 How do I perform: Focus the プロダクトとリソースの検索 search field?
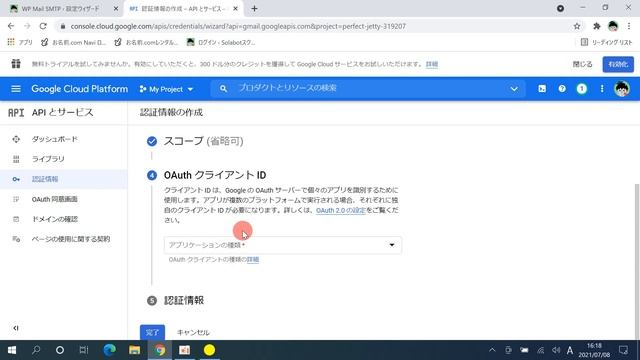367,88
